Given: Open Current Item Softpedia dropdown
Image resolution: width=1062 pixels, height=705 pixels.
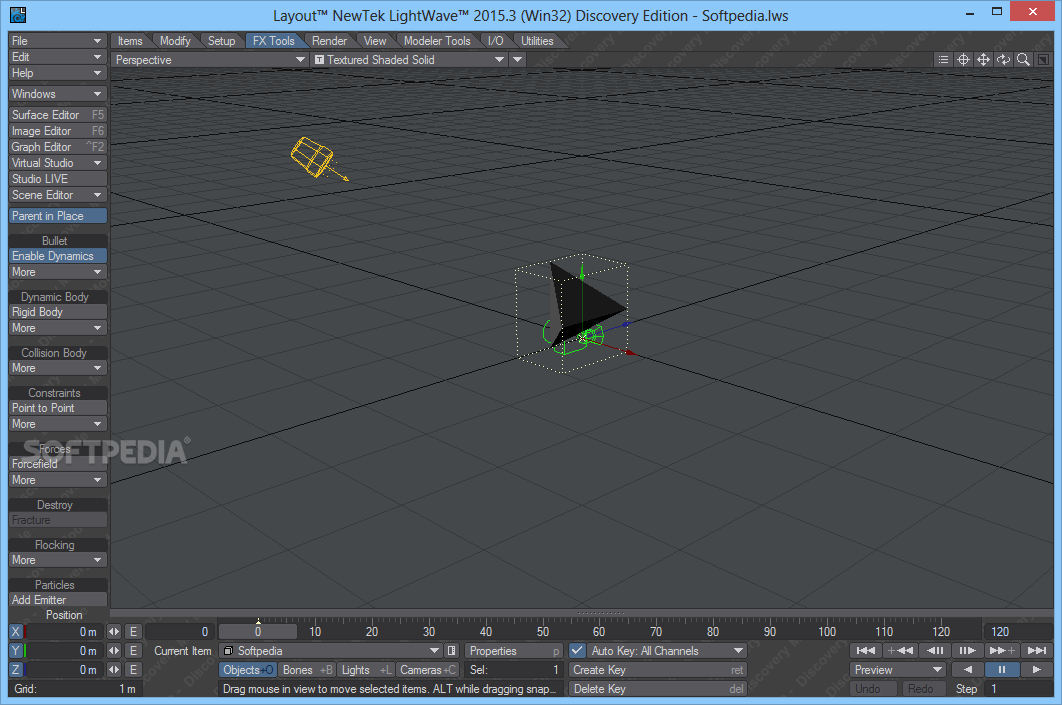Looking at the screenshot, I should click(331, 650).
